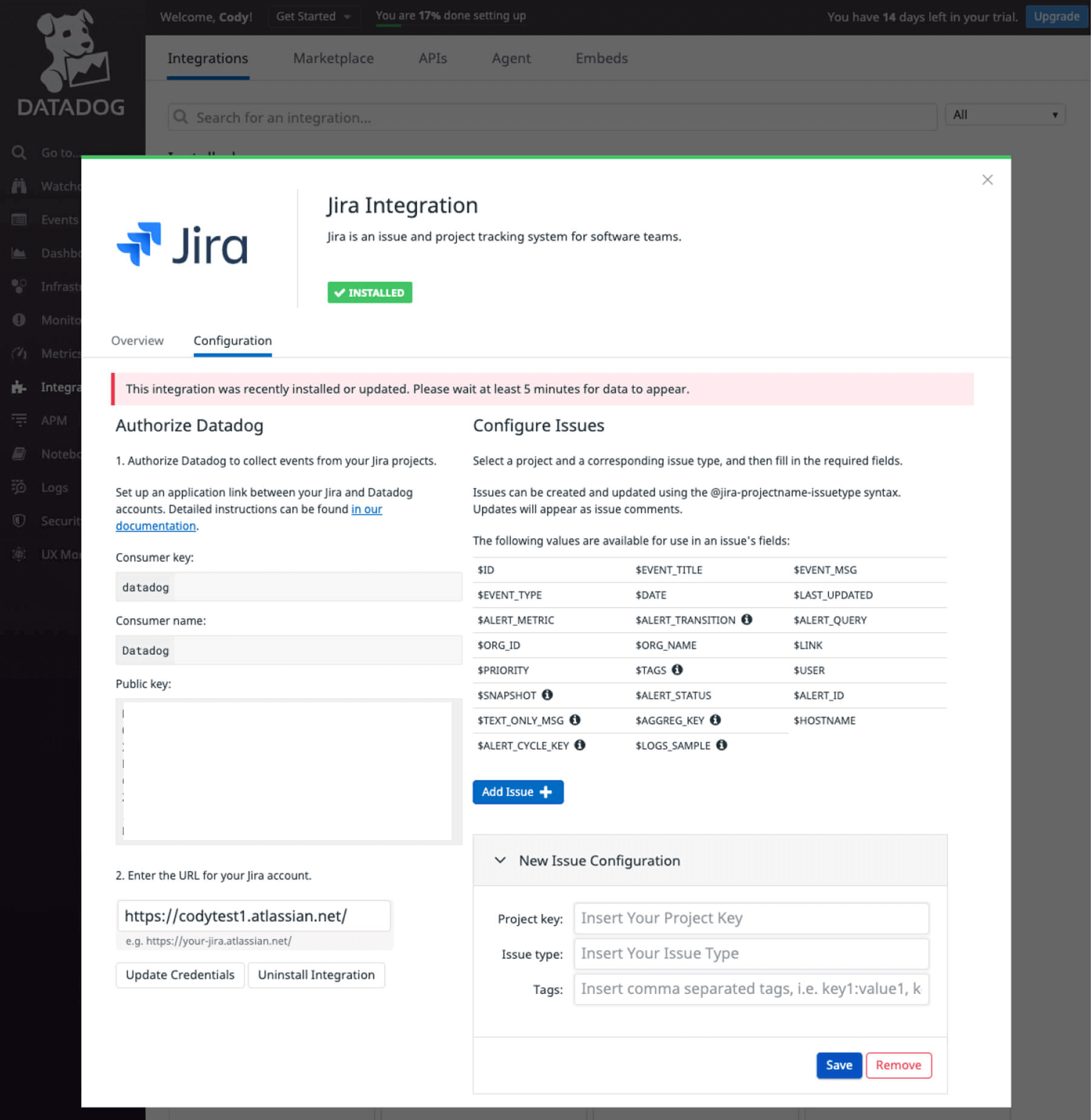1091x1120 pixels.
Task: Select the Metrics icon in the sidebar
Action: pos(19,353)
